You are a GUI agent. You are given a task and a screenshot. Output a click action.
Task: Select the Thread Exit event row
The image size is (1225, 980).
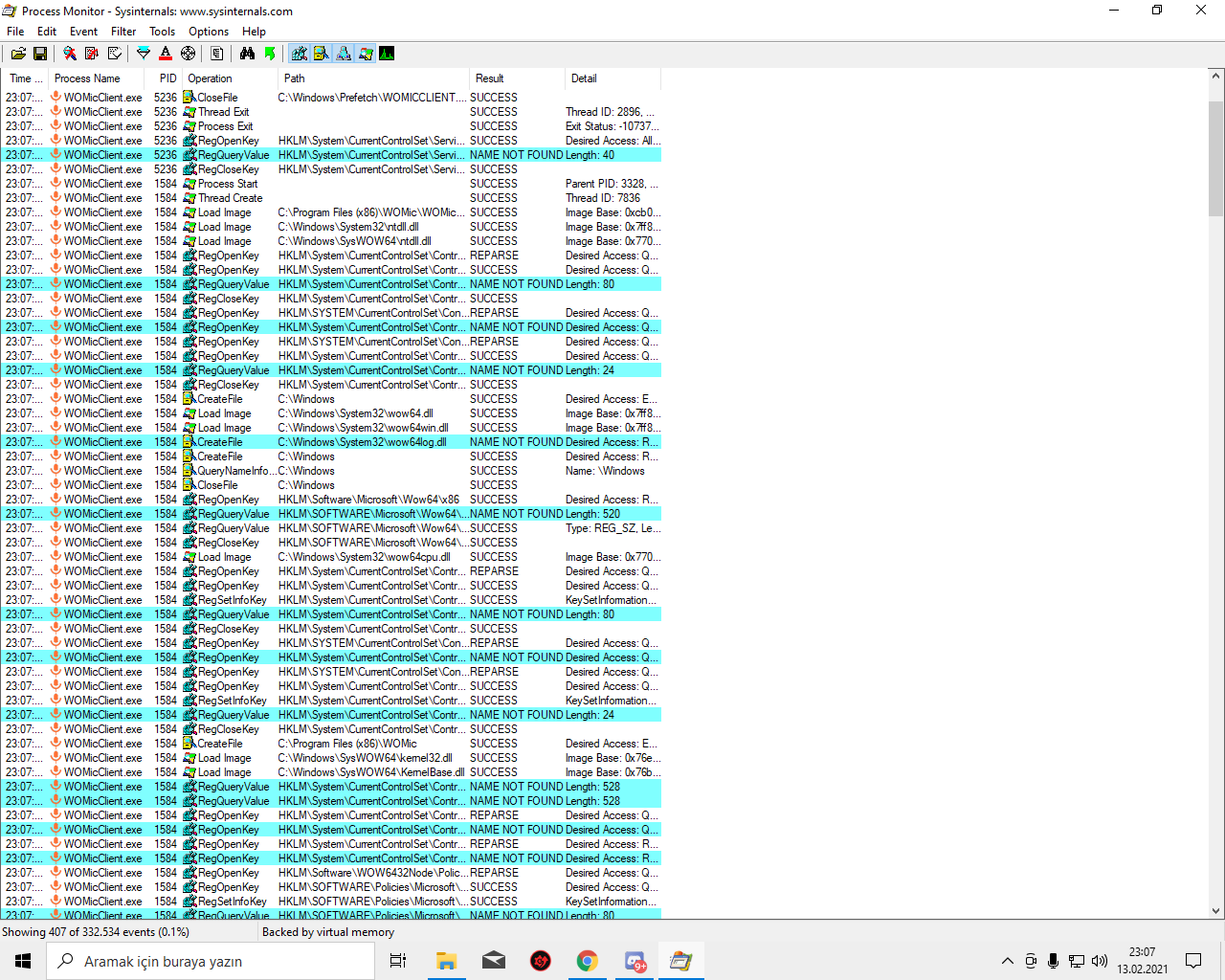[331, 112]
